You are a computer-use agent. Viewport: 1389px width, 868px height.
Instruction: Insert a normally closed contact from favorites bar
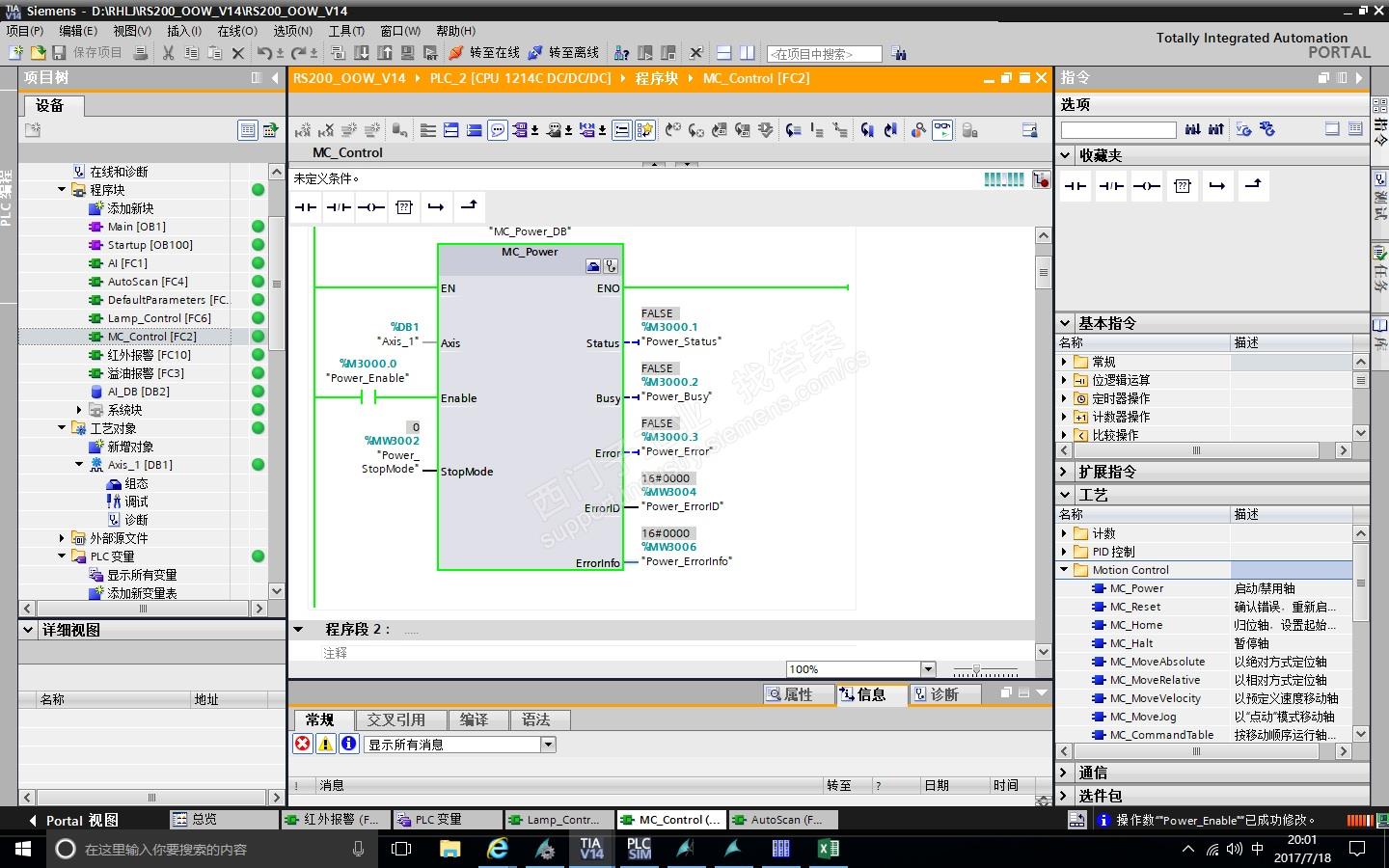click(339, 206)
